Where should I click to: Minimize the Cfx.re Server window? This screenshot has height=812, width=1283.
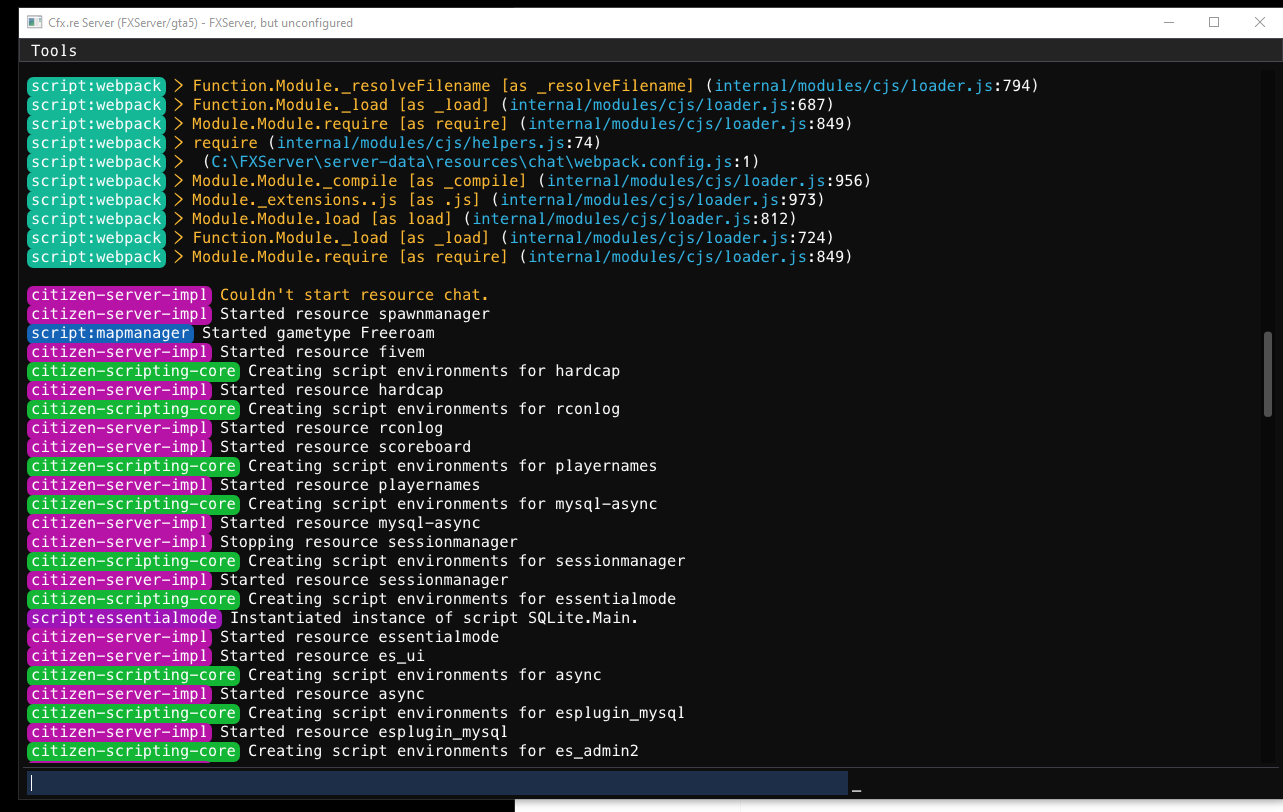tap(1169, 22)
